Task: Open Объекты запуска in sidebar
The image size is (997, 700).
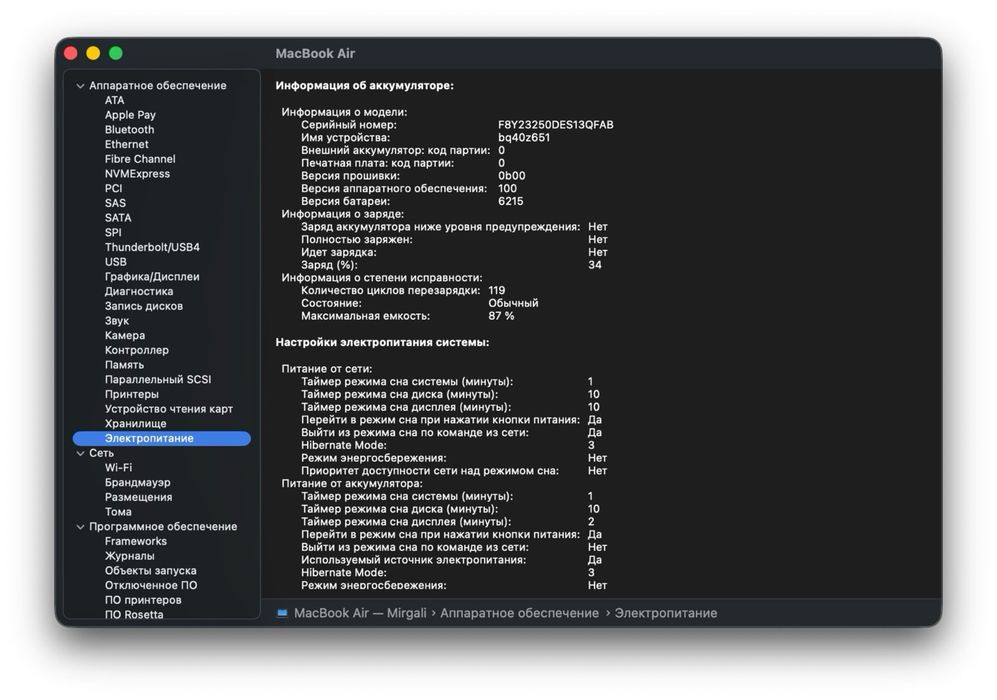Action: 151,571
